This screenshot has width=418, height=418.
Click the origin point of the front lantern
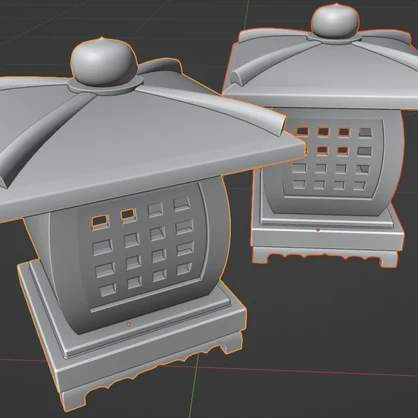129,324
